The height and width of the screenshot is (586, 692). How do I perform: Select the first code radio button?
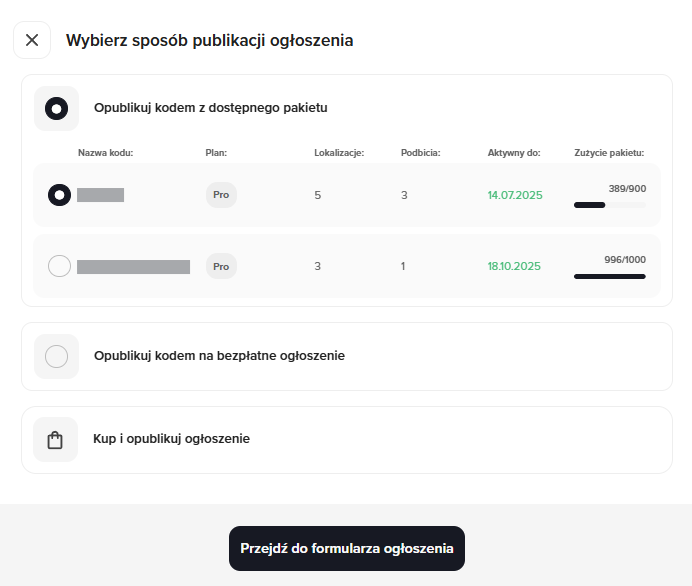pos(59,195)
